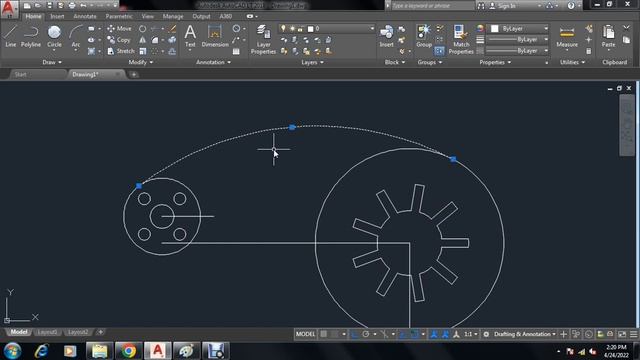Click the AutoCAD application menu logo
This screenshot has width=640, height=360.
click(x=9, y=9)
